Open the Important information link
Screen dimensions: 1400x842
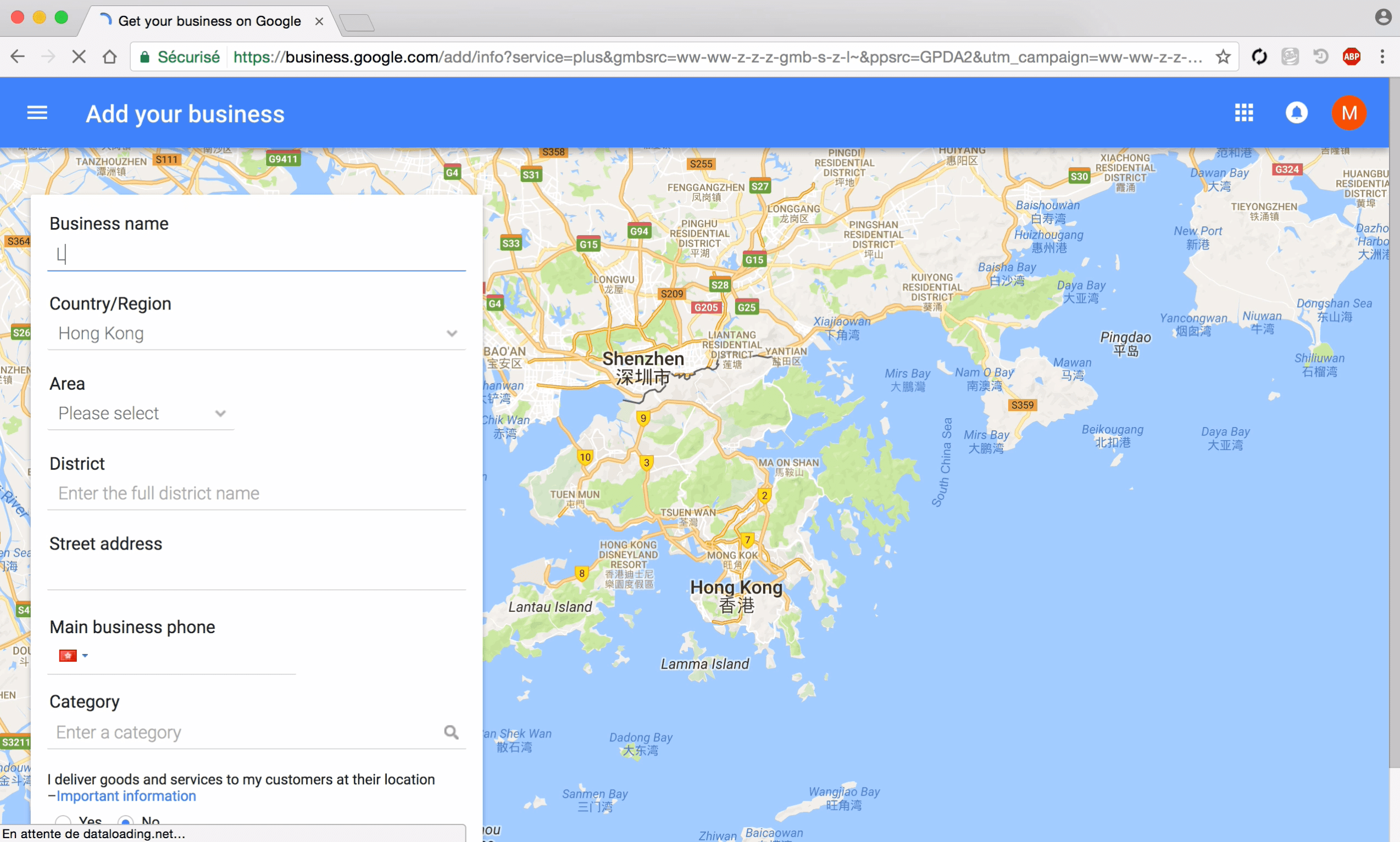pos(126,796)
